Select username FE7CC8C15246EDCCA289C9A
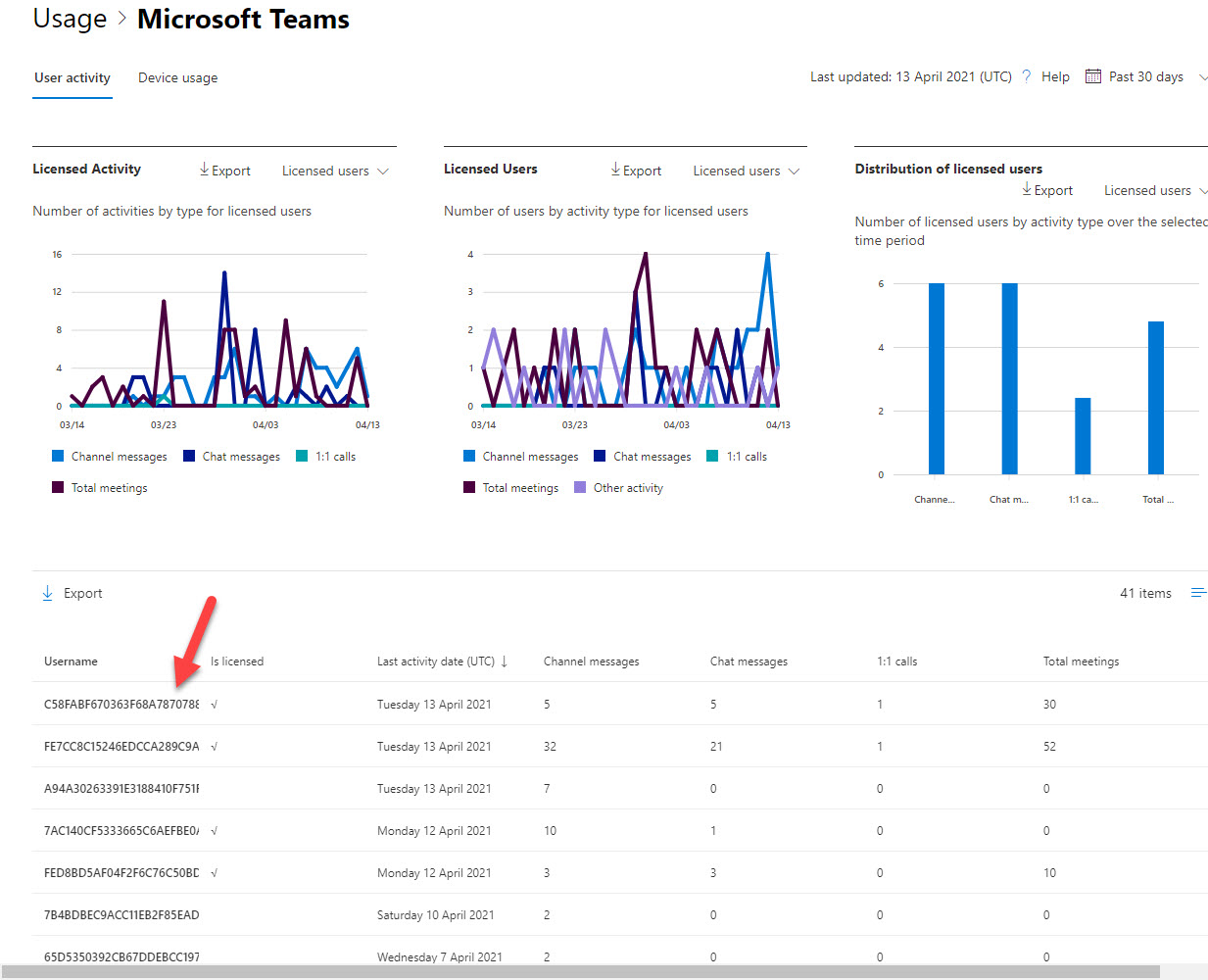Image resolution: width=1208 pixels, height=980 pixels. (121, 747)
